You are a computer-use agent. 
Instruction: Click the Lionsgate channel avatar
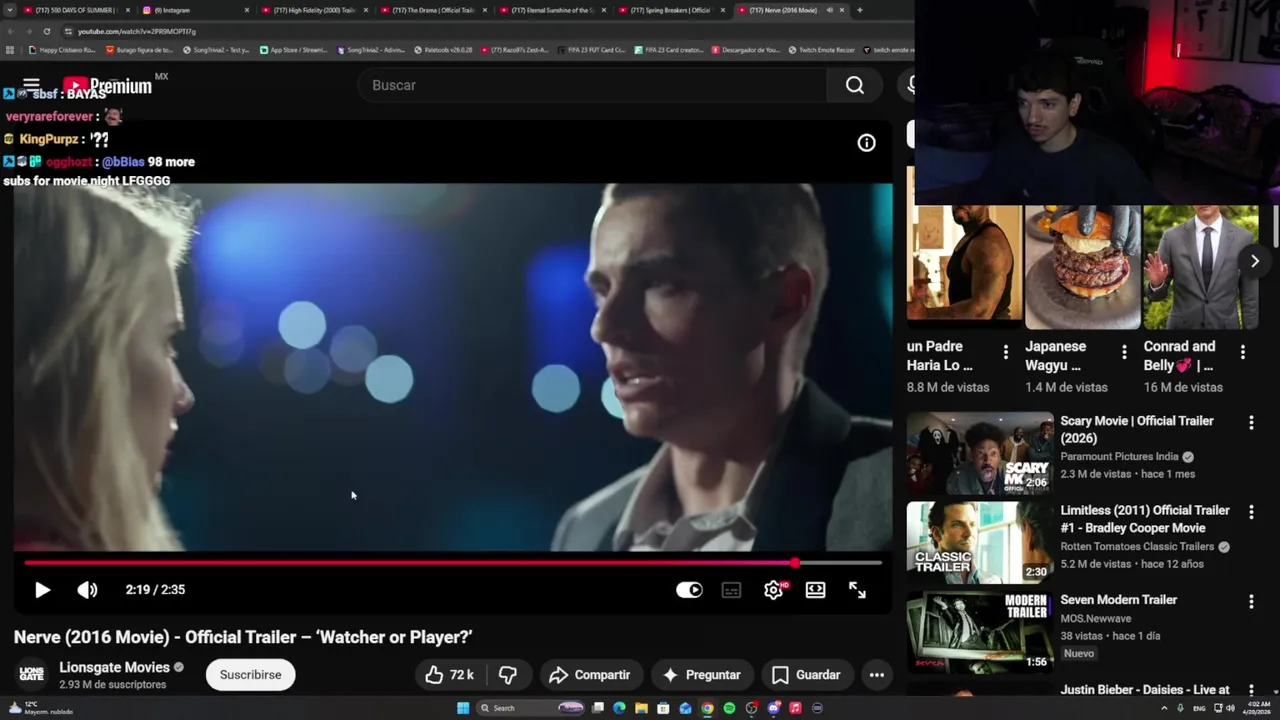[31, 675]
